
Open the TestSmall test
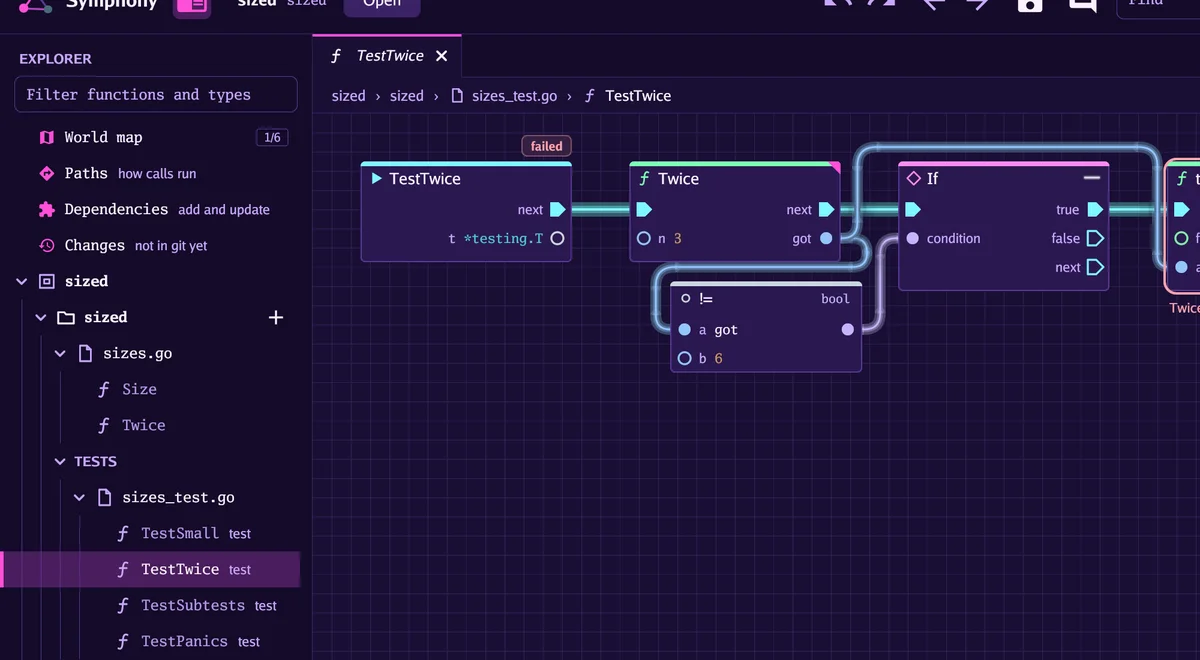coord(180,533)
